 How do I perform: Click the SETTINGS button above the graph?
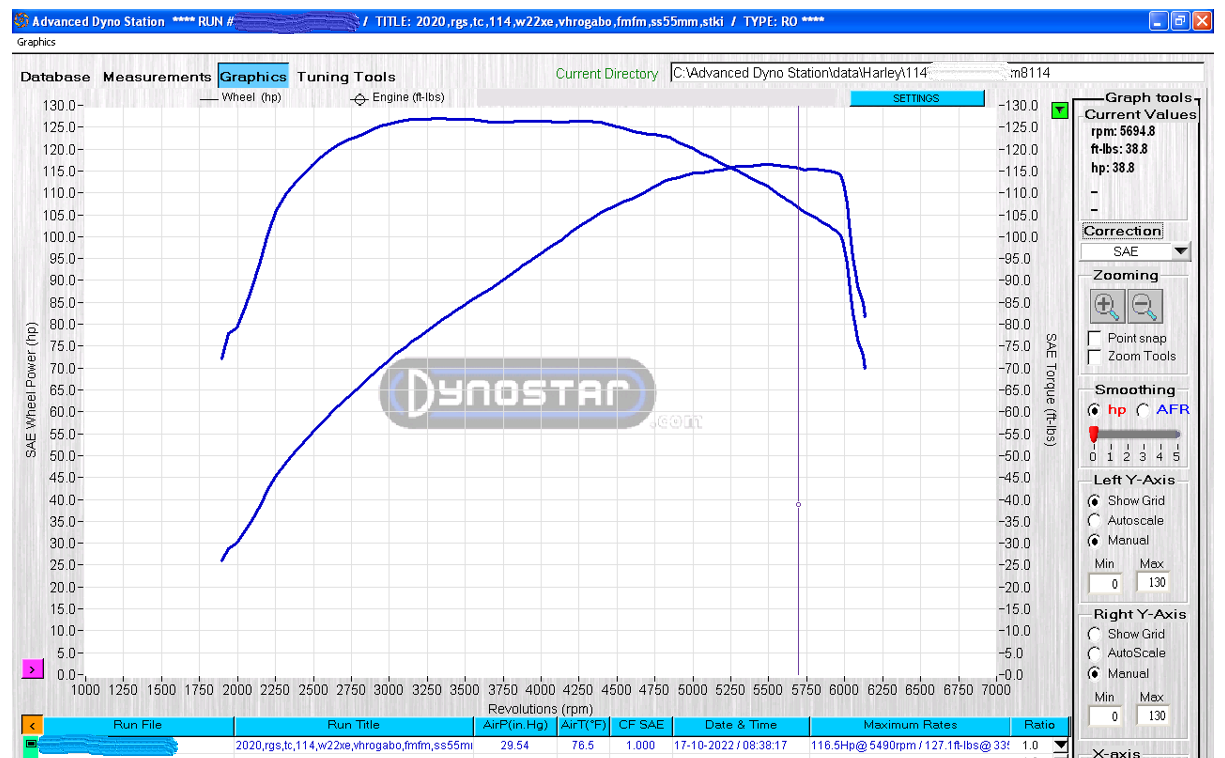pyautogui.click(x=916, y=98)
